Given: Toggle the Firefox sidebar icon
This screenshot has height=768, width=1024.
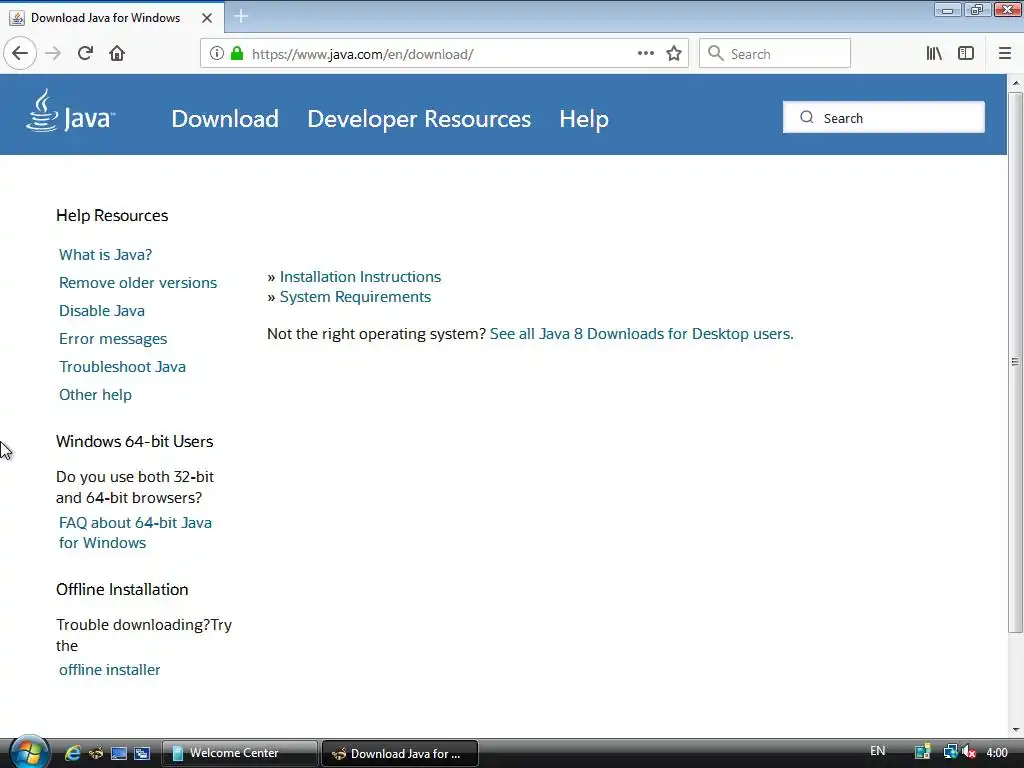Looking at the screenshot, I should pyautogui.click(x=966, y=54).
